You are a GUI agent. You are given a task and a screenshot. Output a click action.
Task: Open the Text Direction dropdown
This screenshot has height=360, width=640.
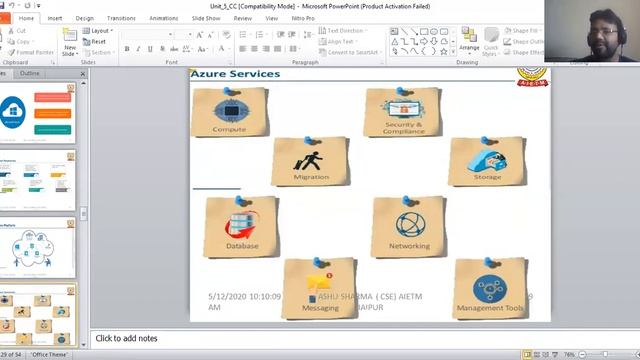[x=343, y=31]
